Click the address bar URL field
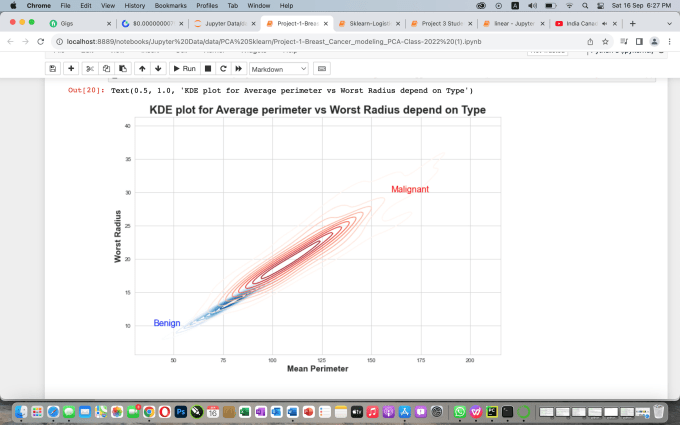 [x=274, y=42]
